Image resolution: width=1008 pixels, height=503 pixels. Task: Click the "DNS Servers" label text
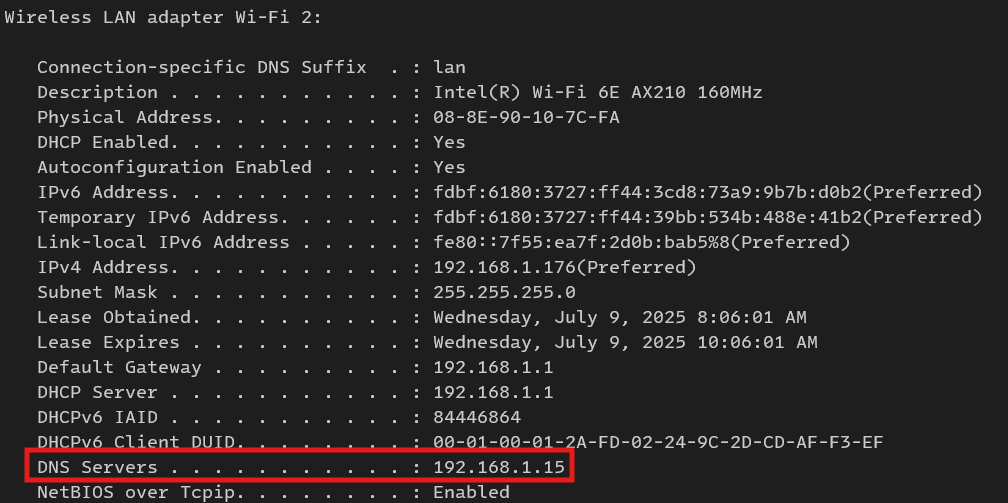click(98, 467)
